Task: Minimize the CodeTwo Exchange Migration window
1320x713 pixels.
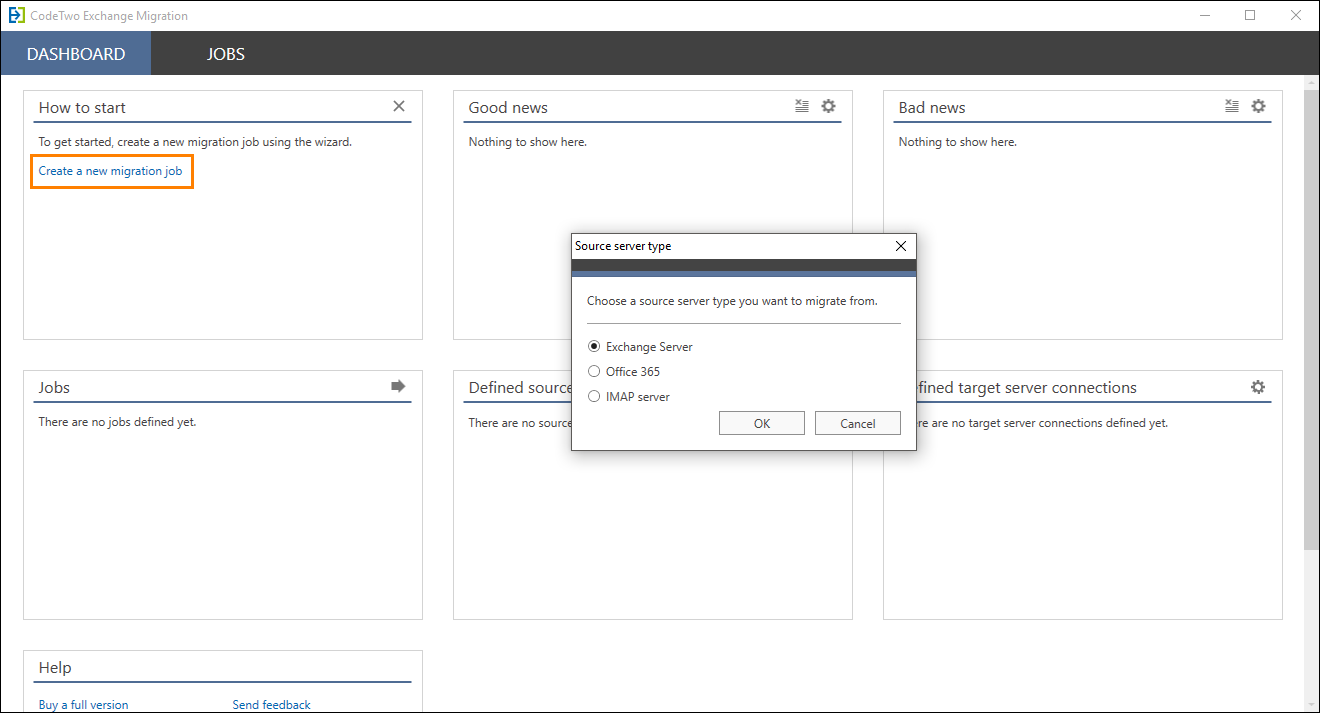Action: [1205, 15]
